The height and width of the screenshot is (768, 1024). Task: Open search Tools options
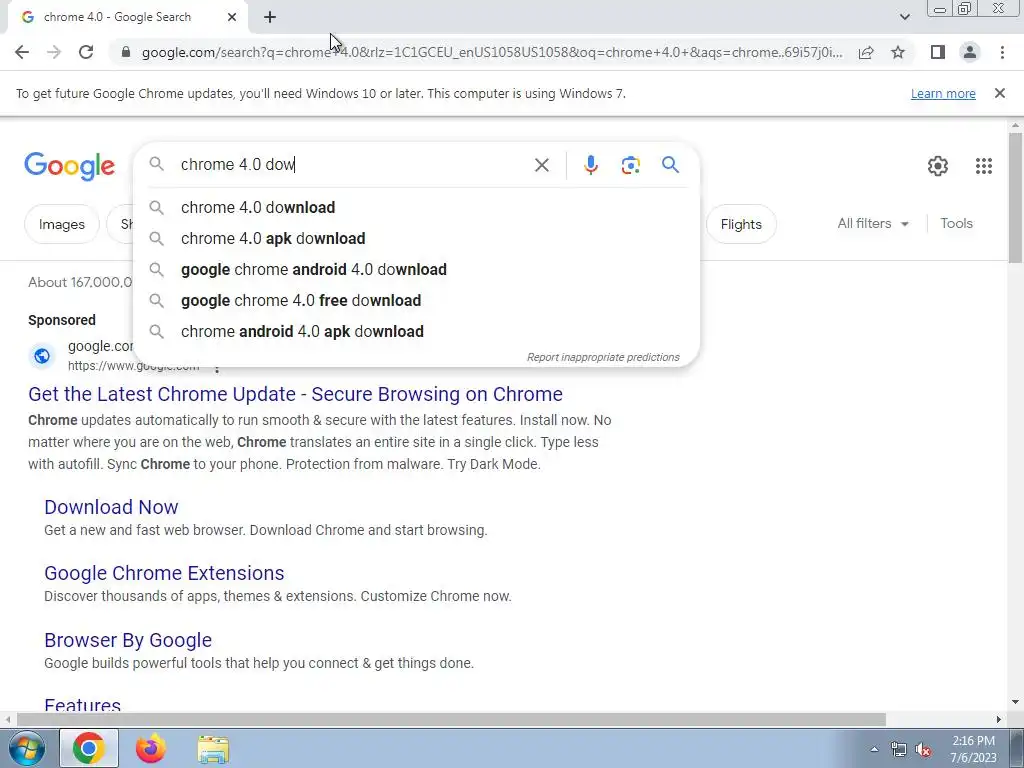click(956, 223)
